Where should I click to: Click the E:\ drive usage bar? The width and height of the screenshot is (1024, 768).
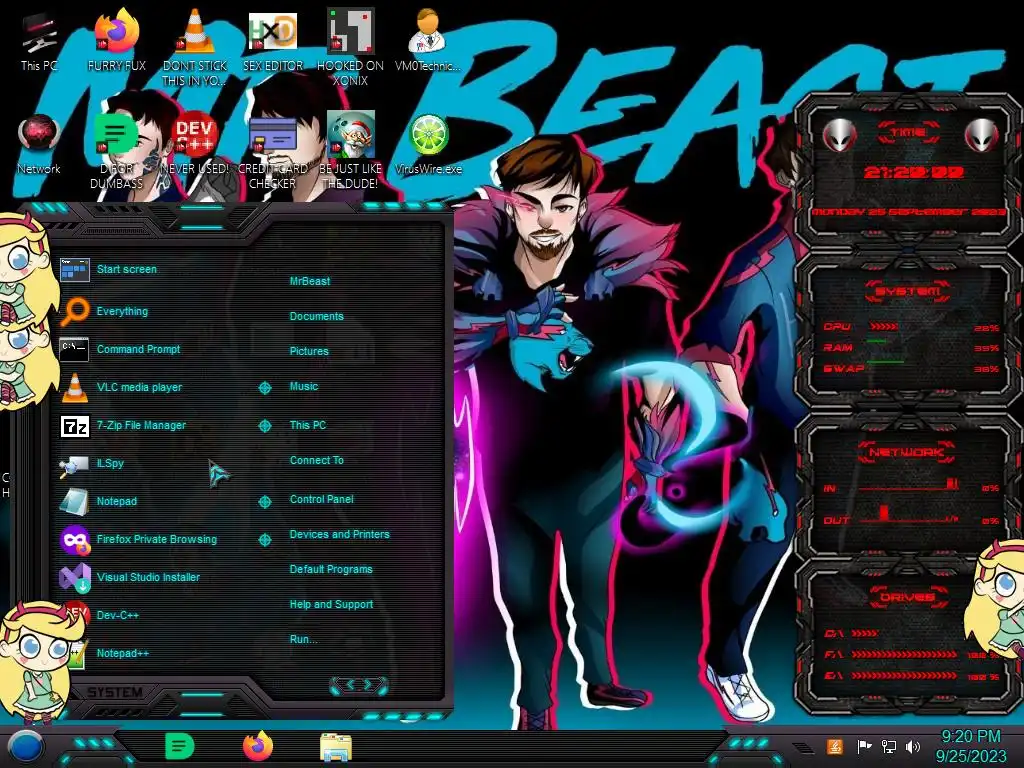click(904, 676)
